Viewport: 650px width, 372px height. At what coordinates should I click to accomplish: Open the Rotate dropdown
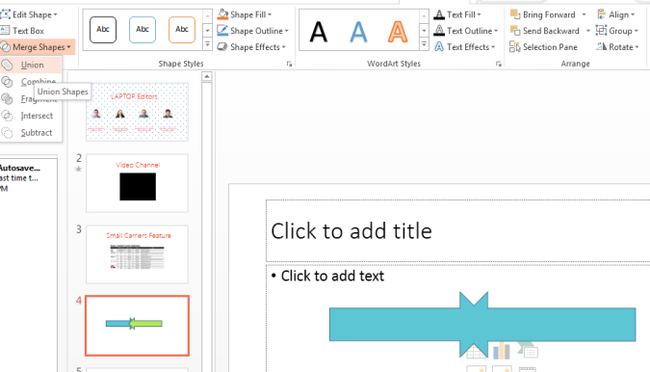pyautogui.click(x=618, y=47)
